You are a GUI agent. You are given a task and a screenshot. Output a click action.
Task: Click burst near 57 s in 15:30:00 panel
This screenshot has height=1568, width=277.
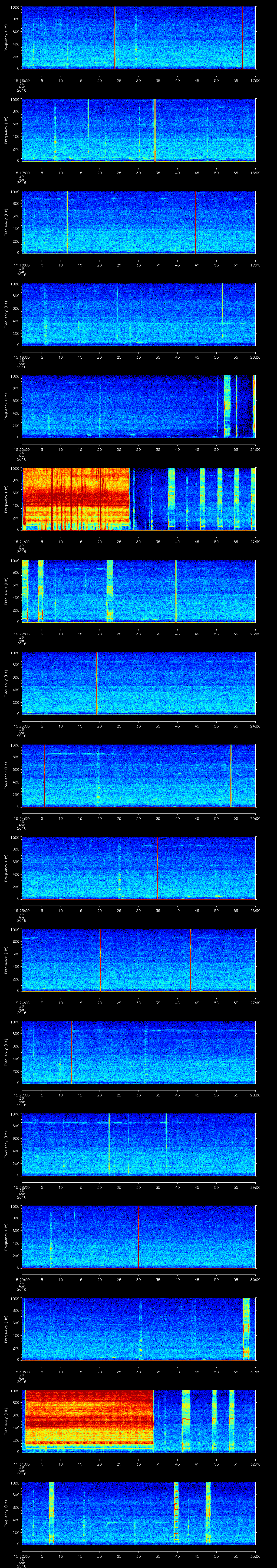pyautogui.click(x=246, y=1329)
